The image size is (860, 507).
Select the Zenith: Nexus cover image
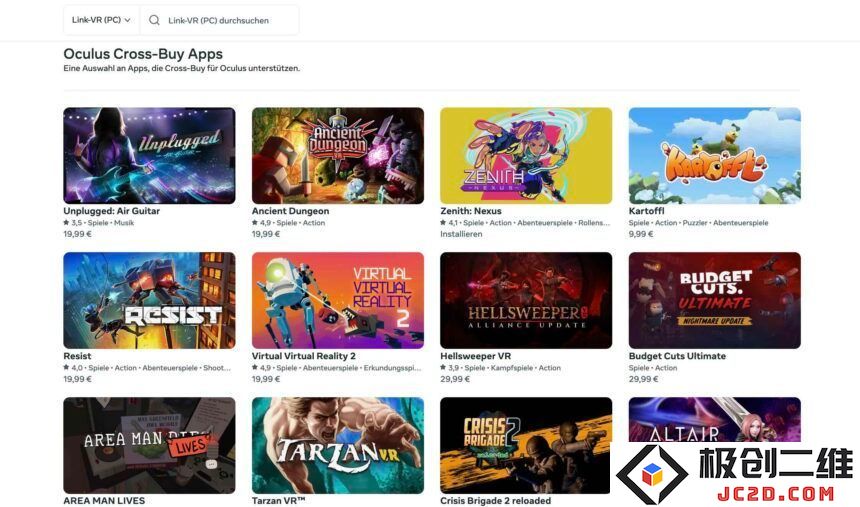(526, 156)
